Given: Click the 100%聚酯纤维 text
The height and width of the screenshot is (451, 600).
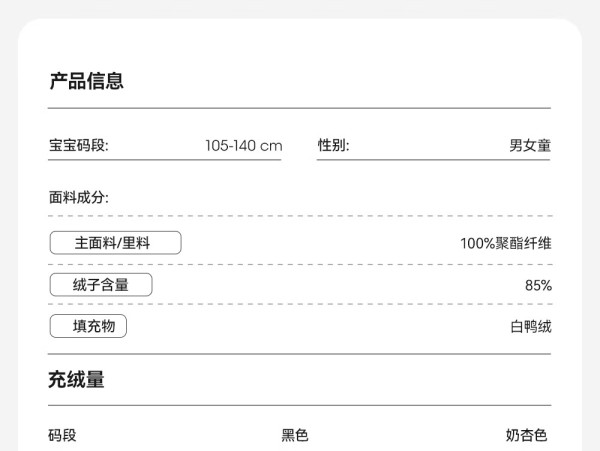Looking at the screenshot, I should (506, 243).
